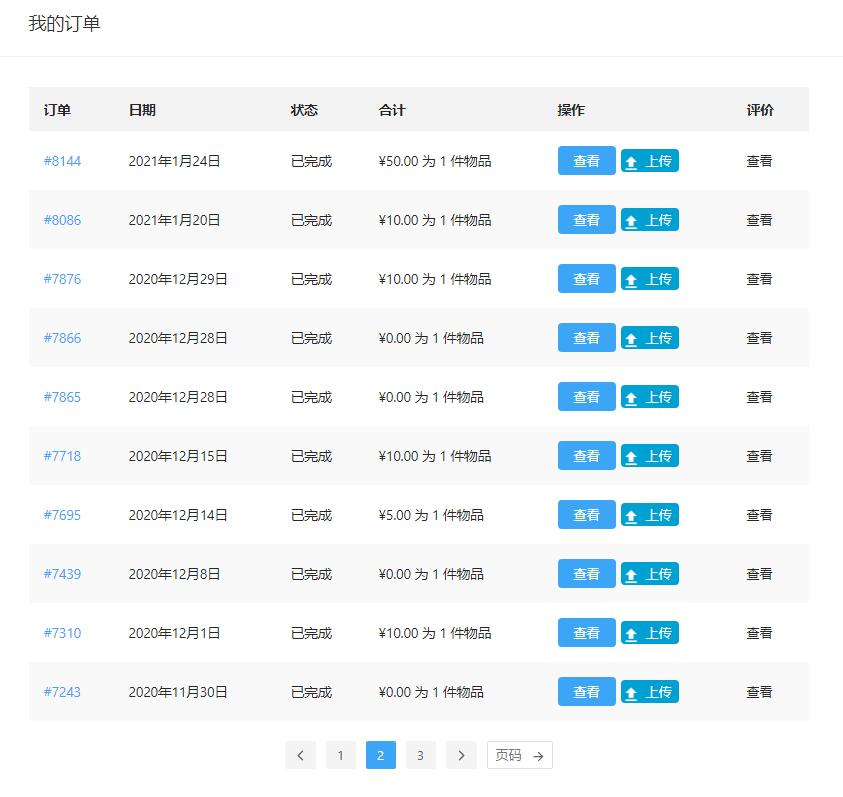Upload file for order #8086

[650, 220]
